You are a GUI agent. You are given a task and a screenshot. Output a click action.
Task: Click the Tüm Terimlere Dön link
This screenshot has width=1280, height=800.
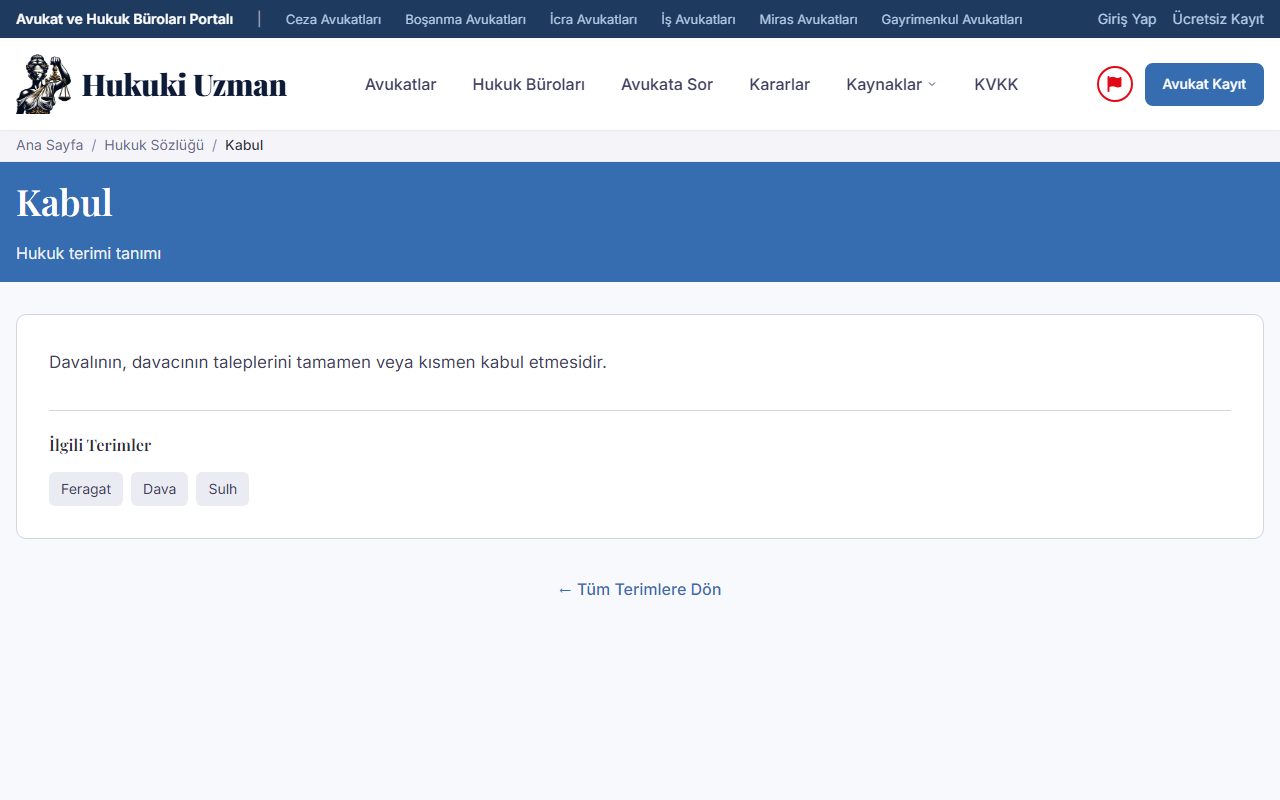coord(640,589)
